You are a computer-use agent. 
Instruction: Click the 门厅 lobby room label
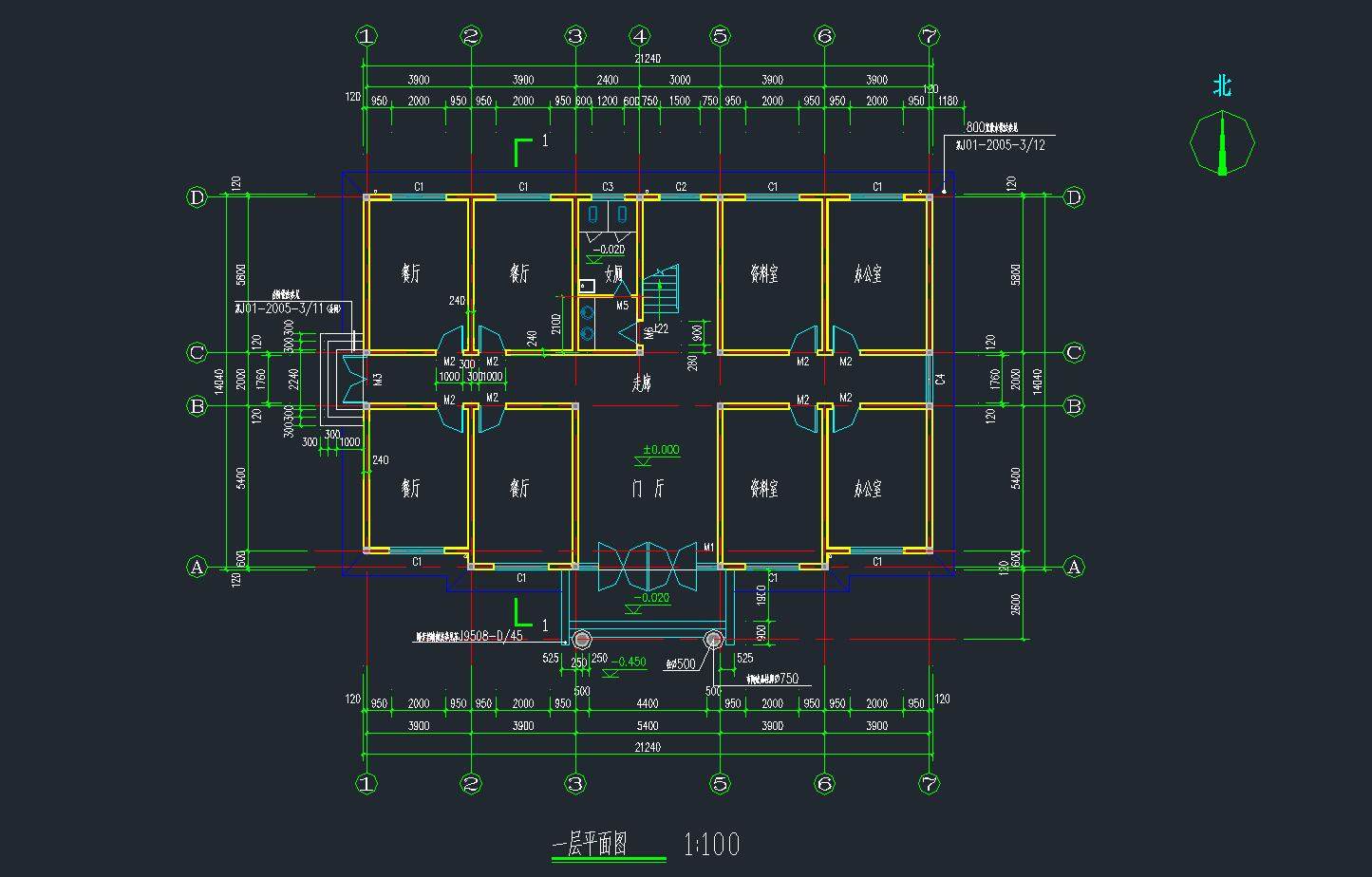click(x=647, y=489)
